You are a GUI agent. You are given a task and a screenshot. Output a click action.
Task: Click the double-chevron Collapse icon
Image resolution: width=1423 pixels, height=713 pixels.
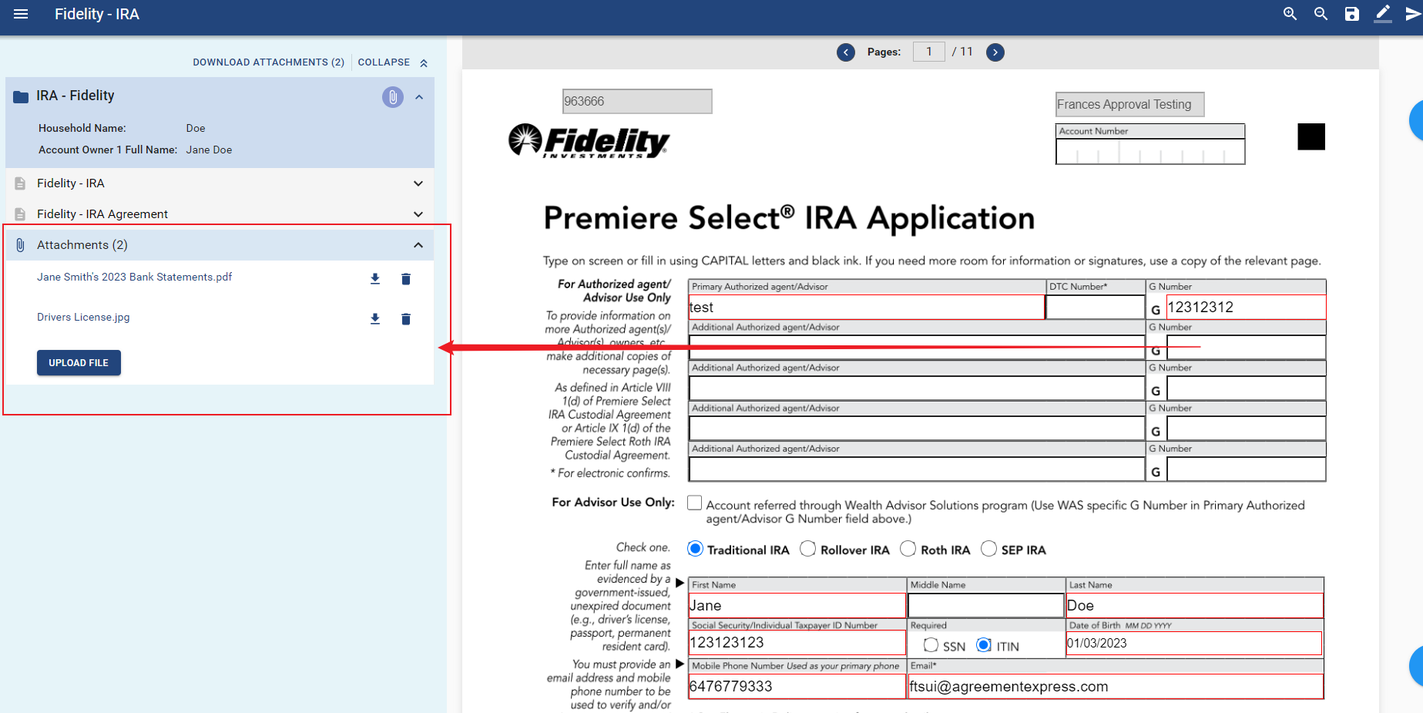[424, 63]
